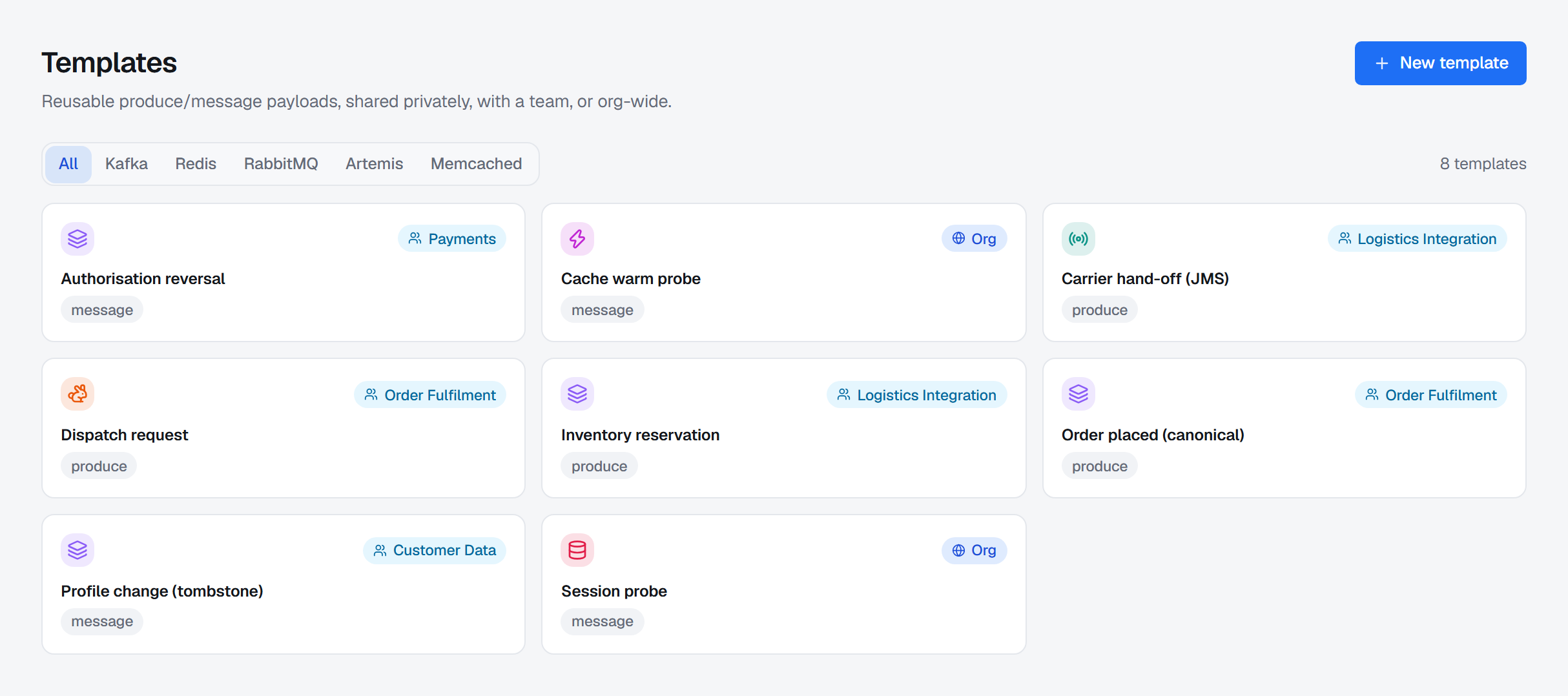Click the message tag on Cache warm probe
The width and height of the screenshot is (1568, 696).
tap(603, 310)
